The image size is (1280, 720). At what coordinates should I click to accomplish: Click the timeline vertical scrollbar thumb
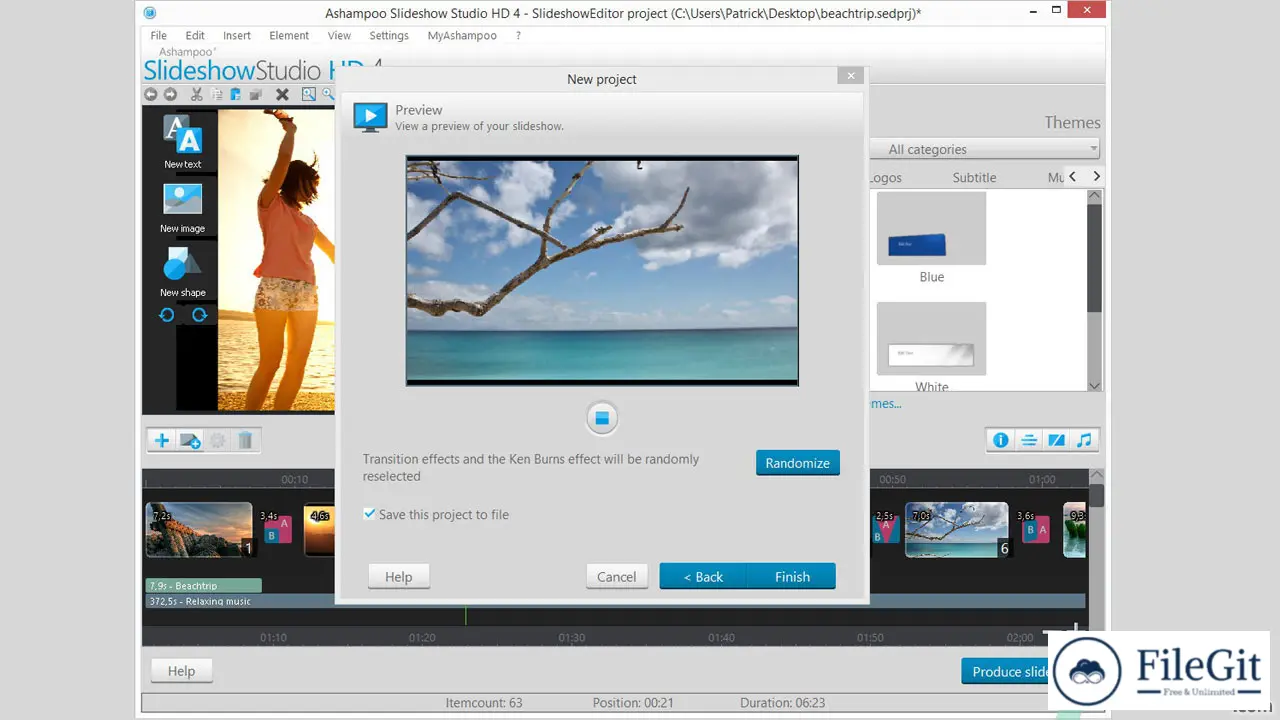tap(1096, 494)
